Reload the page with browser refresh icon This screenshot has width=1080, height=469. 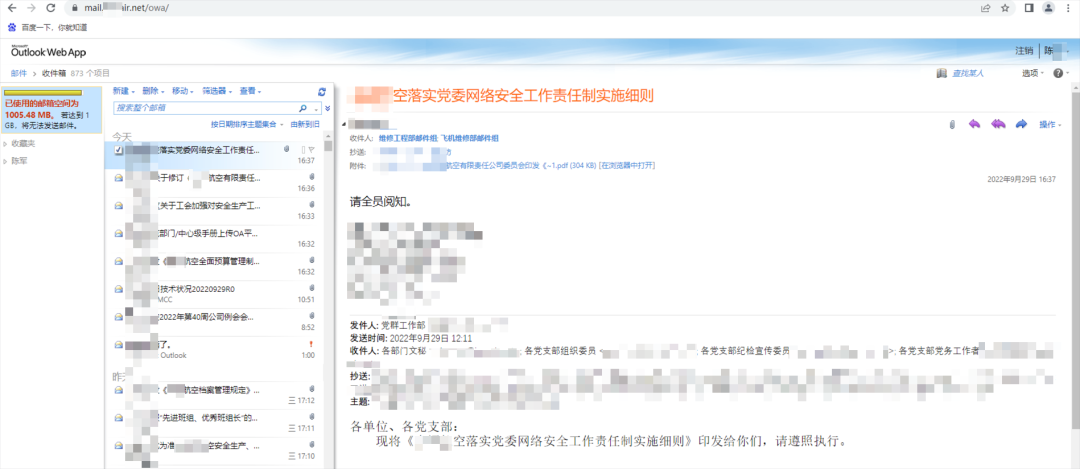click(50, 8)
